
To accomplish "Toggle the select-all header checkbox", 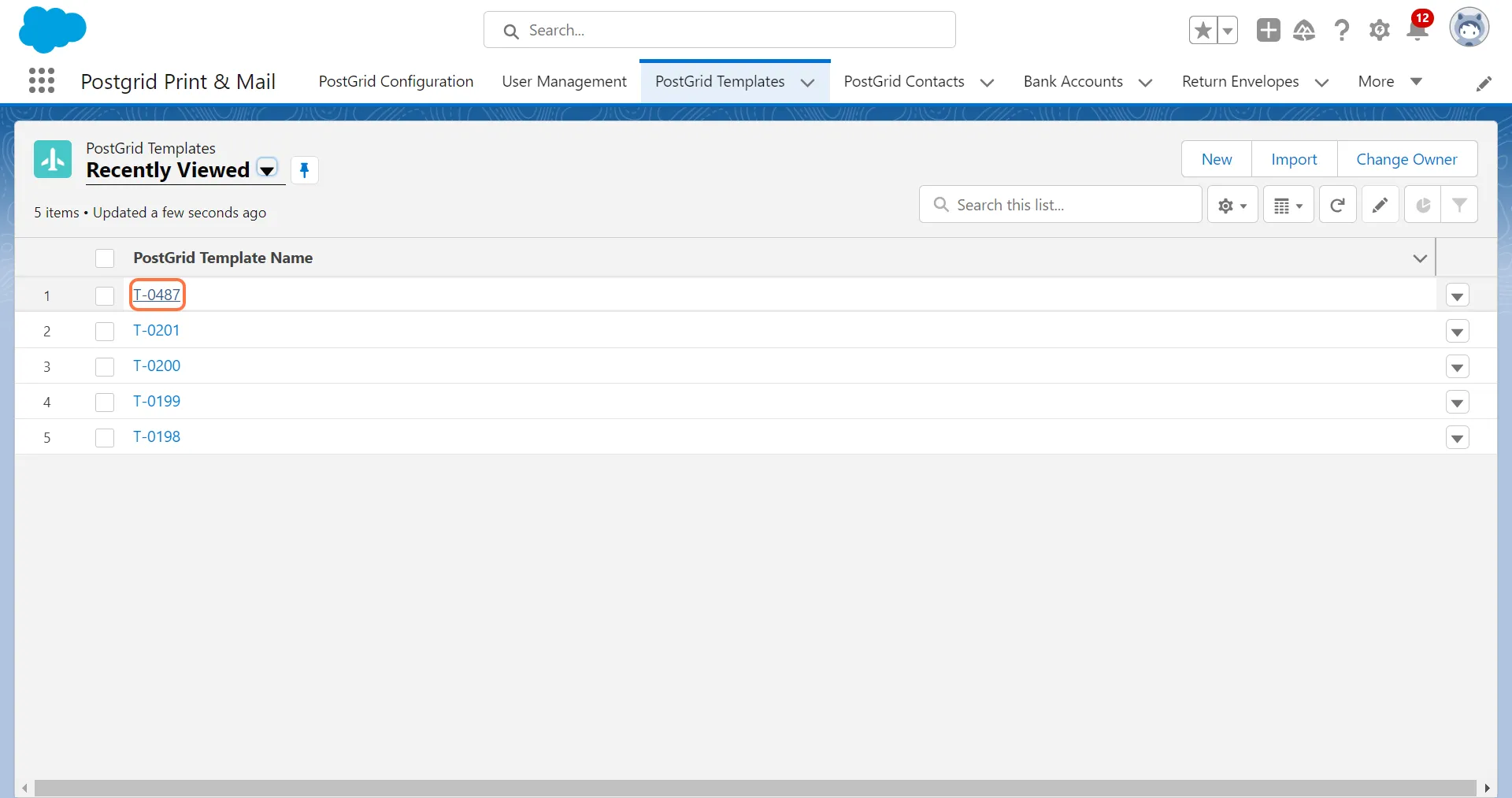I will point(105,258).
